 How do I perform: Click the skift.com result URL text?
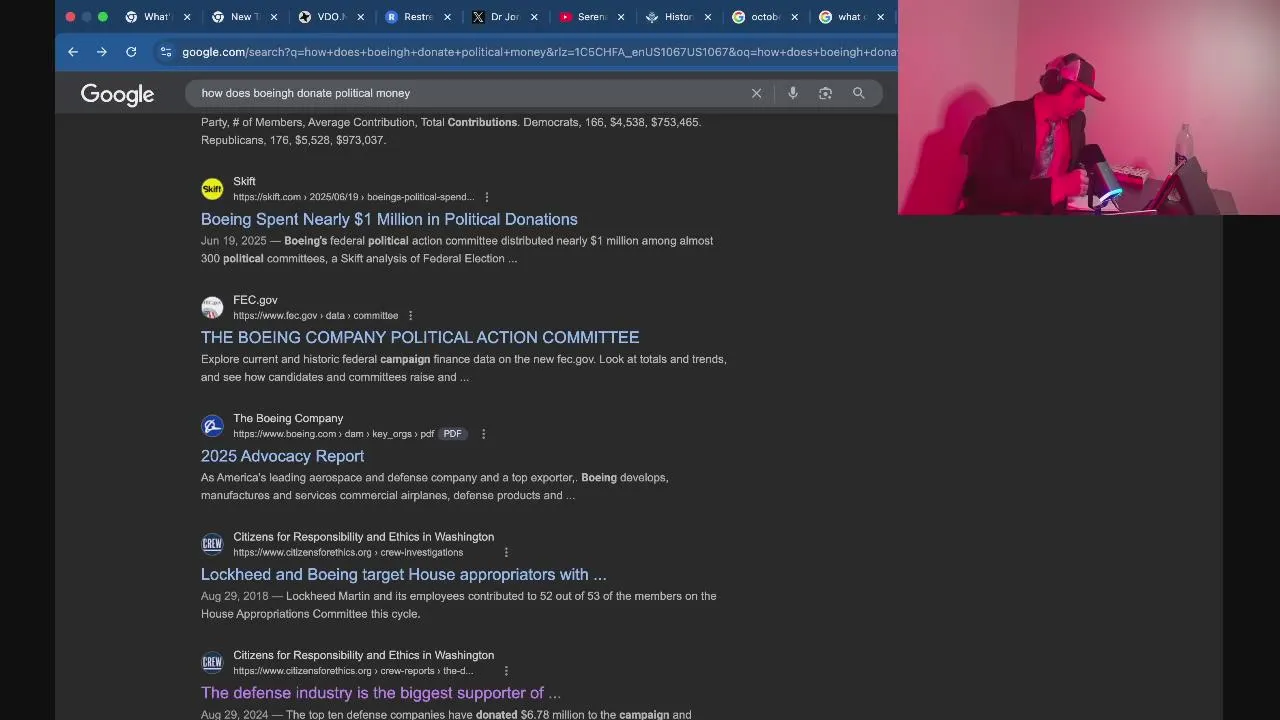(x=353, y=197)
